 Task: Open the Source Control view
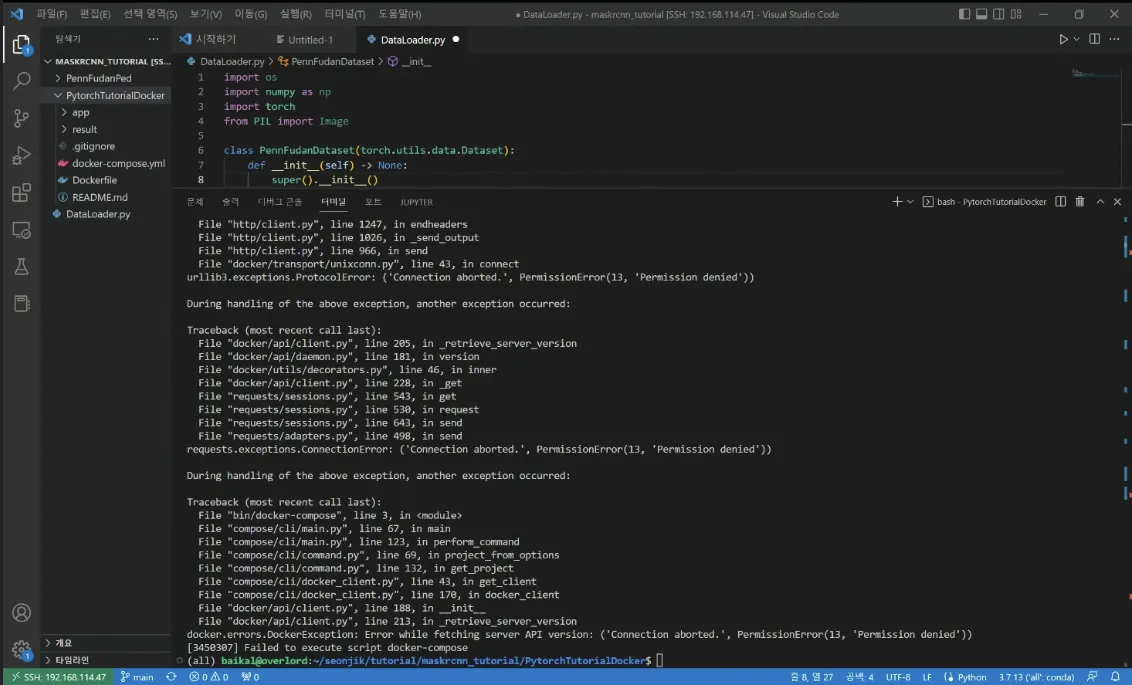point(21,118)
